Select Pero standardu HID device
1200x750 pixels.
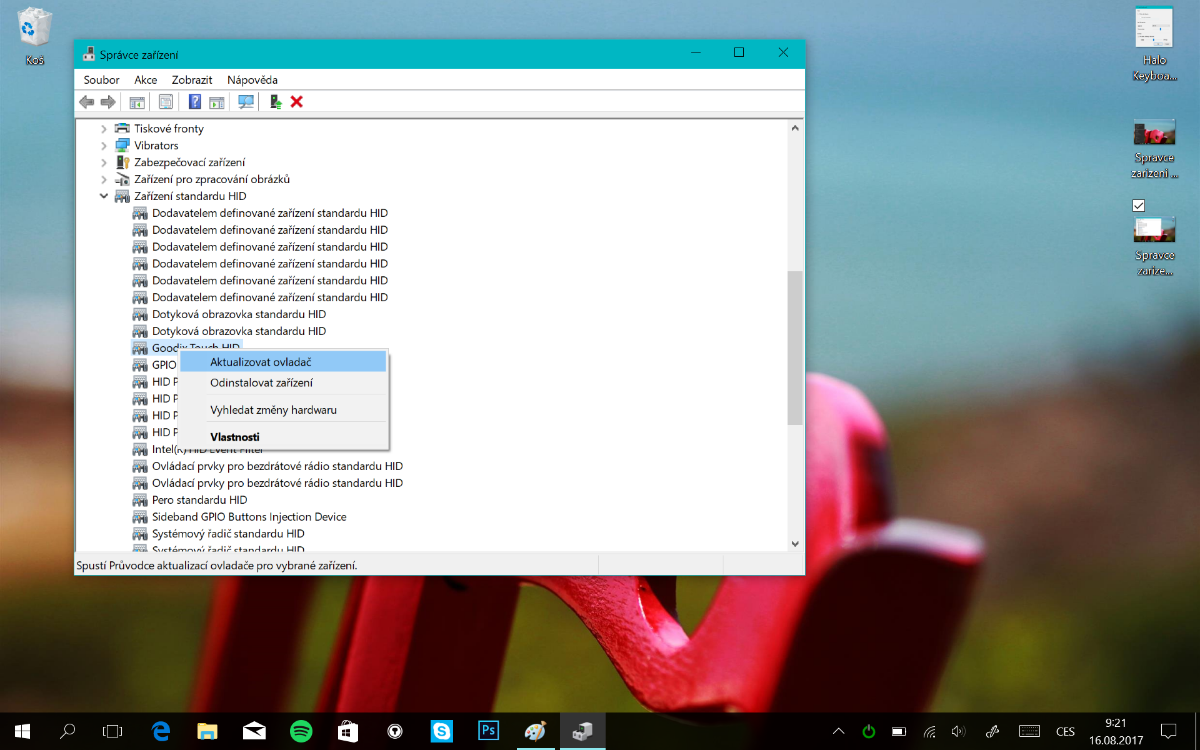pyautogui.click(x=199, y=500)
